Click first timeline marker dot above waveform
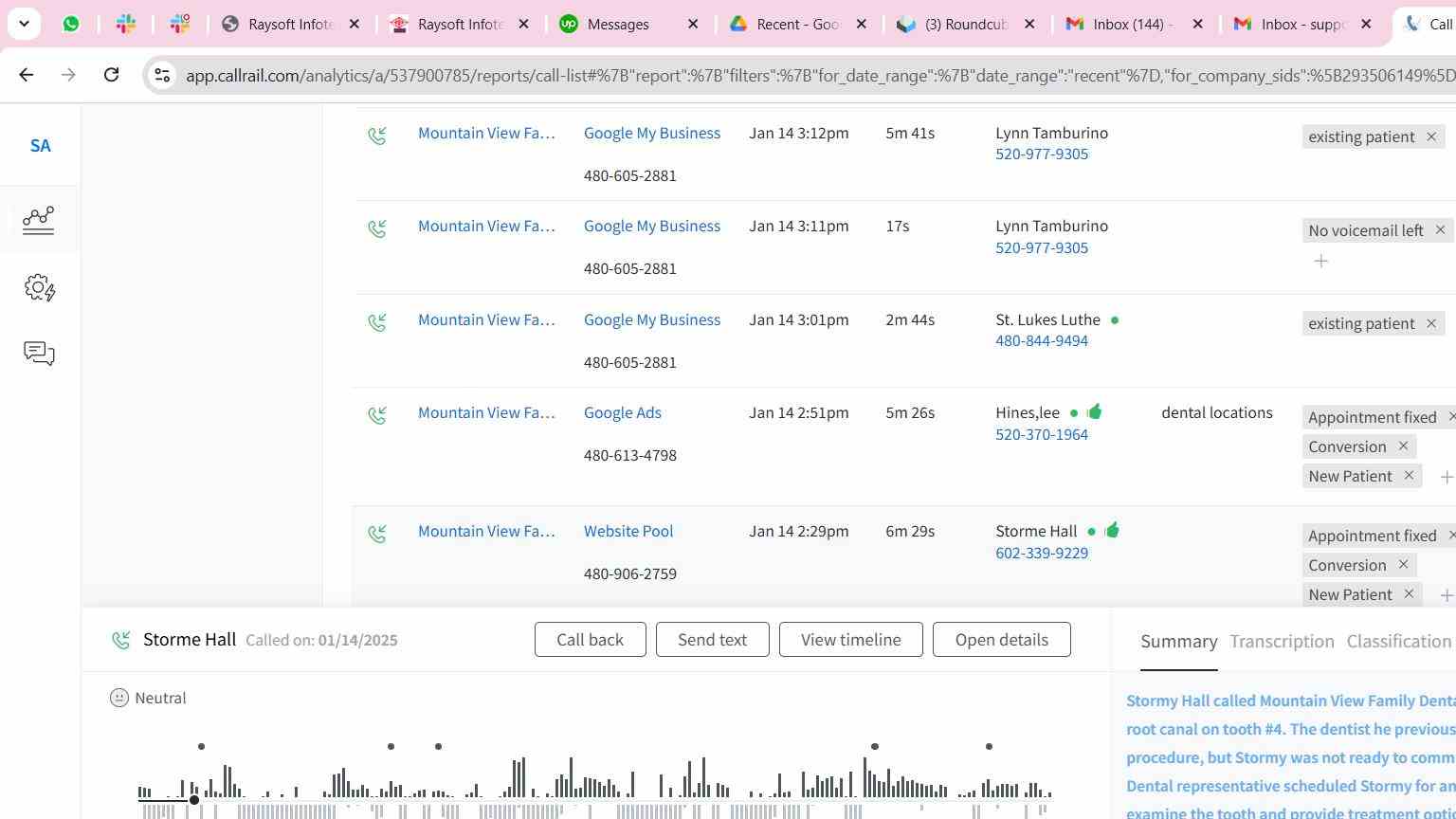Image resolution: width=1456 pixels, height=819 pixels. (x=201, y=747)
